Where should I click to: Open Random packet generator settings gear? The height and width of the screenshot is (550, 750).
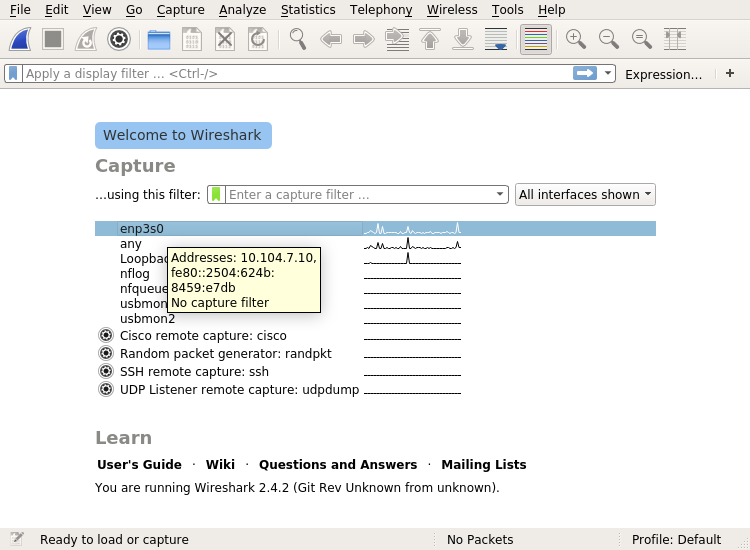click(x=106, y=353)
